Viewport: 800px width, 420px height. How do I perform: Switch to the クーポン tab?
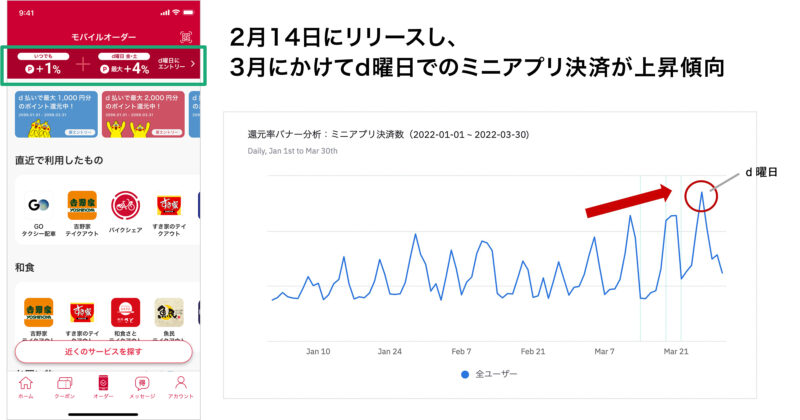64,387
